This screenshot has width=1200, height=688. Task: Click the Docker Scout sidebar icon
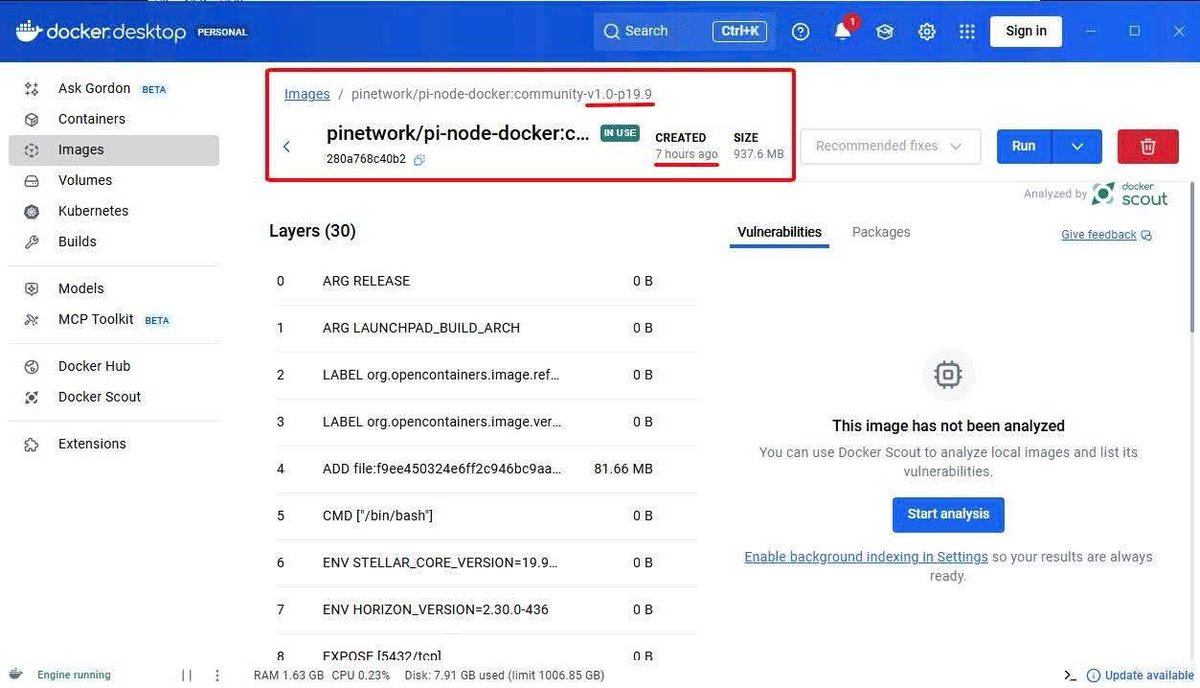pos(32,397)
